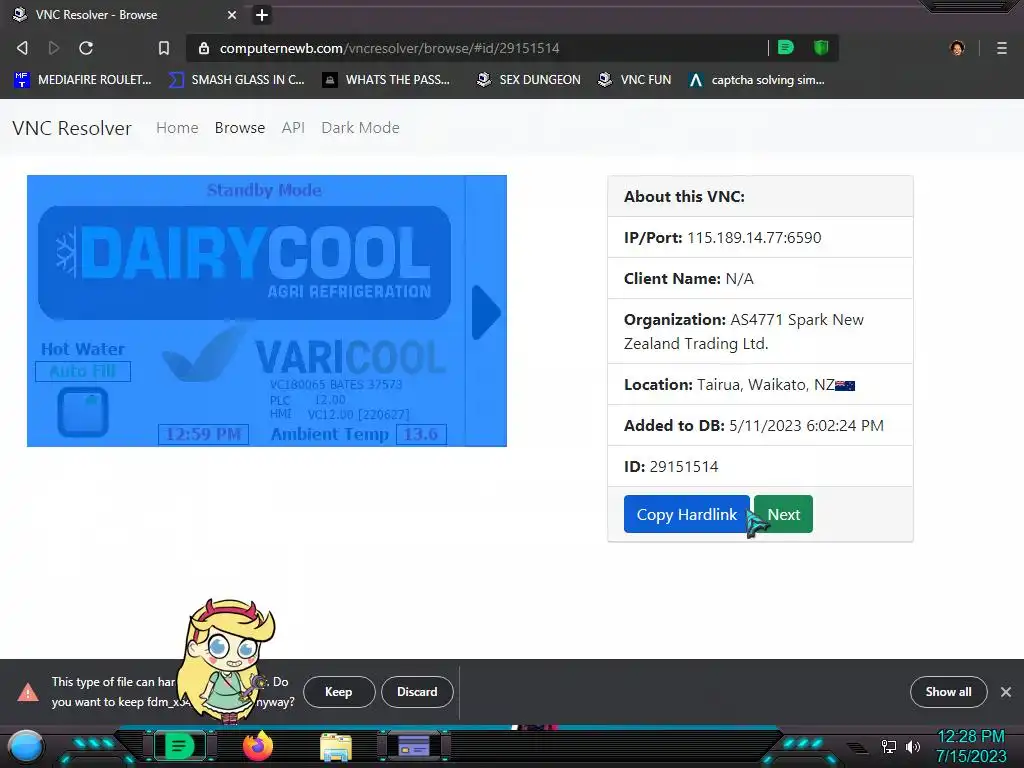This screenshot has width=1024, height=768.
Task: Launch Firefox from the taskbar
Action: pyautogui.click(x=258, y=746)
